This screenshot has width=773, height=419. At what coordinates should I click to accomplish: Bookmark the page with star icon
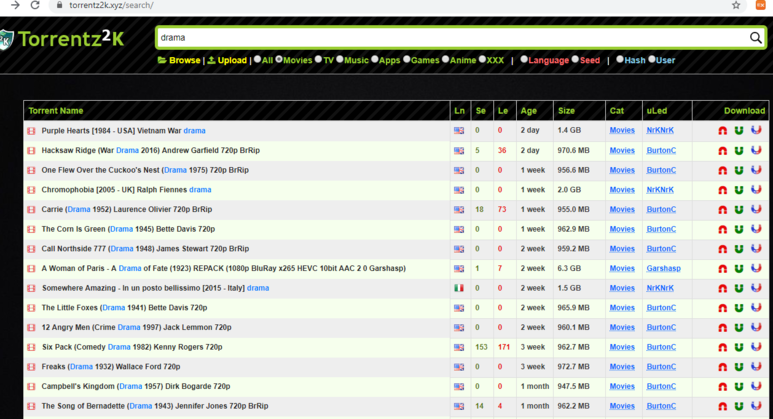pyautogui.click(x=736, y=5)
